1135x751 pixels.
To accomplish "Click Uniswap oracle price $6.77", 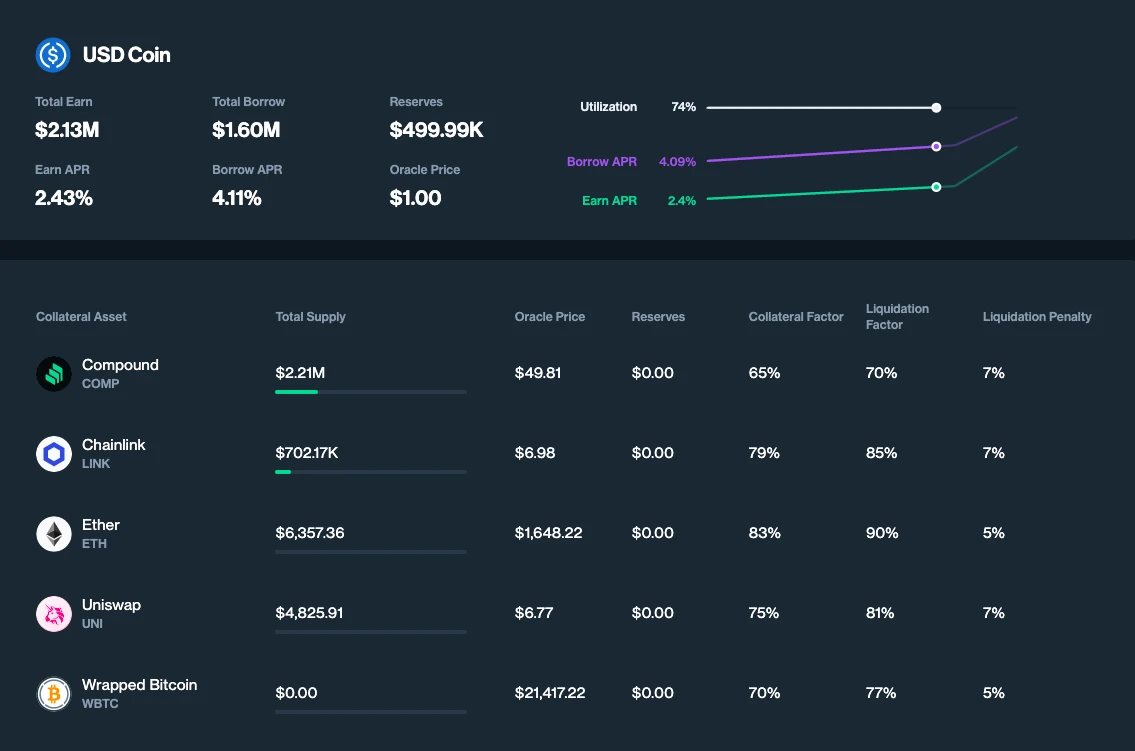I will 534,613.
